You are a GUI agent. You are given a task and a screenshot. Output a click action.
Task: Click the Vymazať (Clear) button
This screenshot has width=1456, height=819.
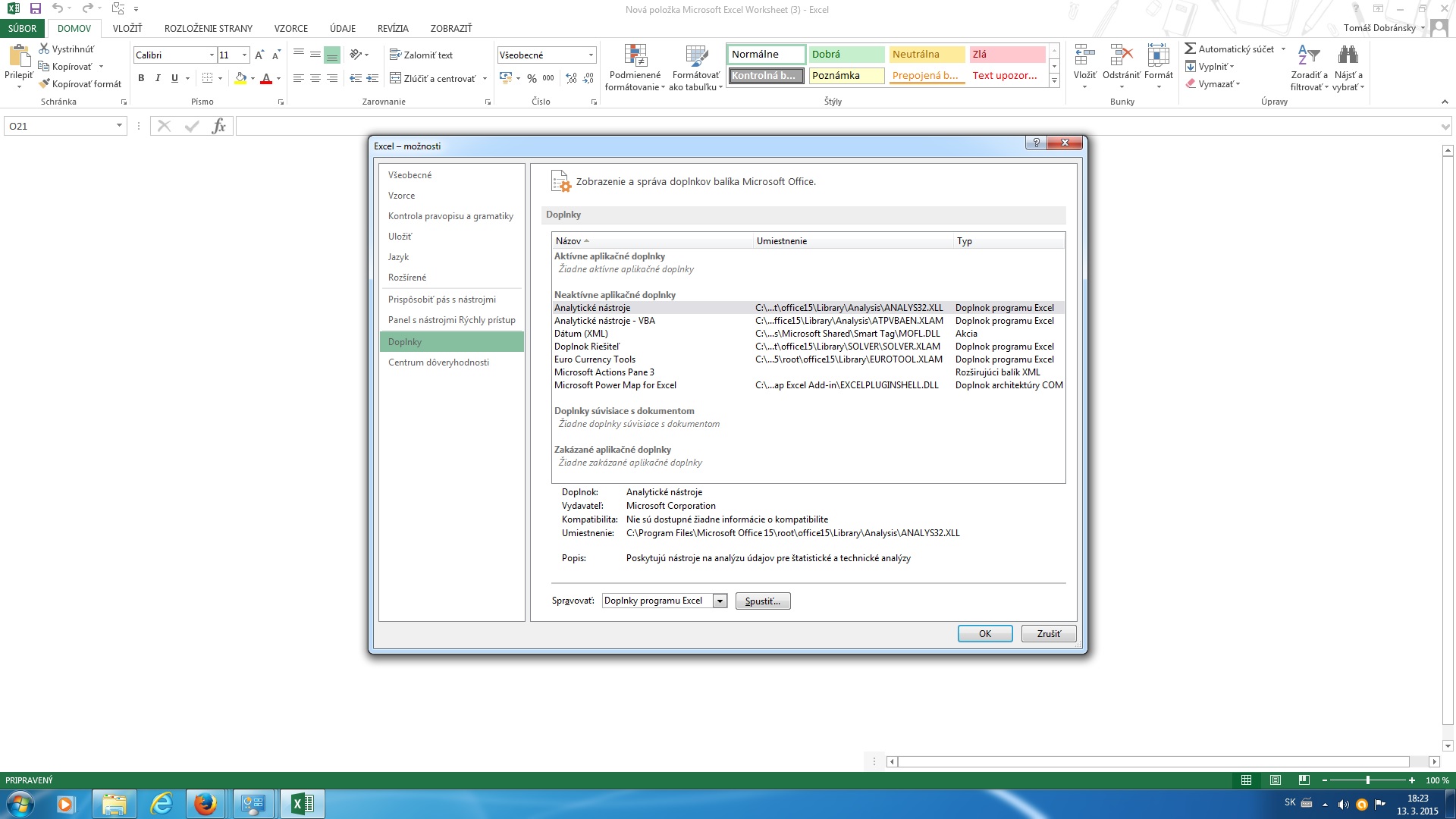pos(1213,83)
